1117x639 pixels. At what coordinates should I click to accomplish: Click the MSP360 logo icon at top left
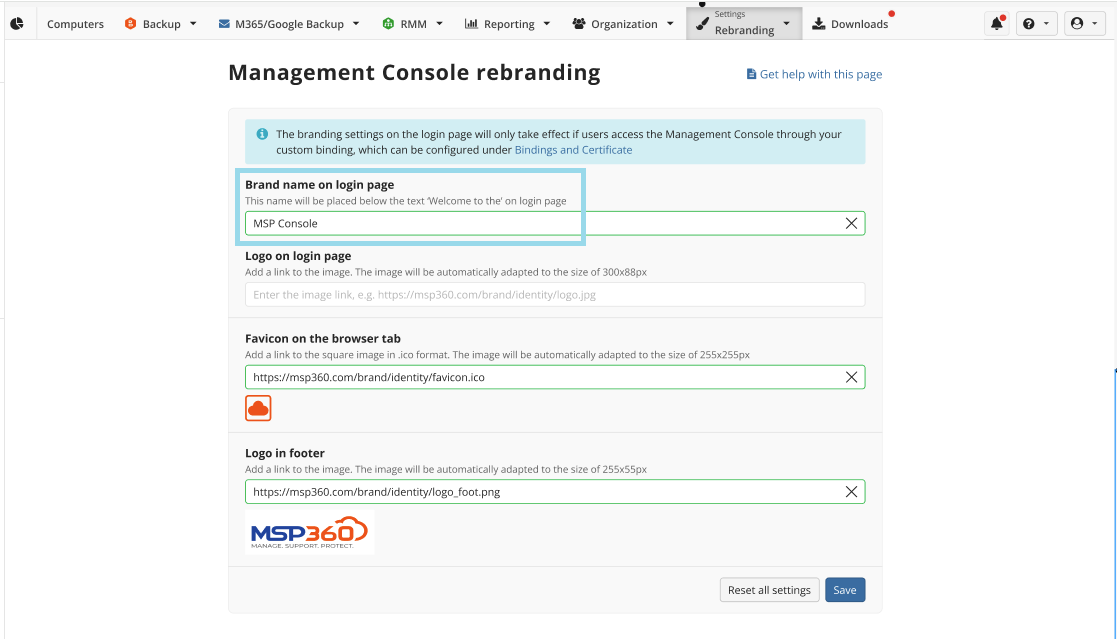tap(17, 24)
